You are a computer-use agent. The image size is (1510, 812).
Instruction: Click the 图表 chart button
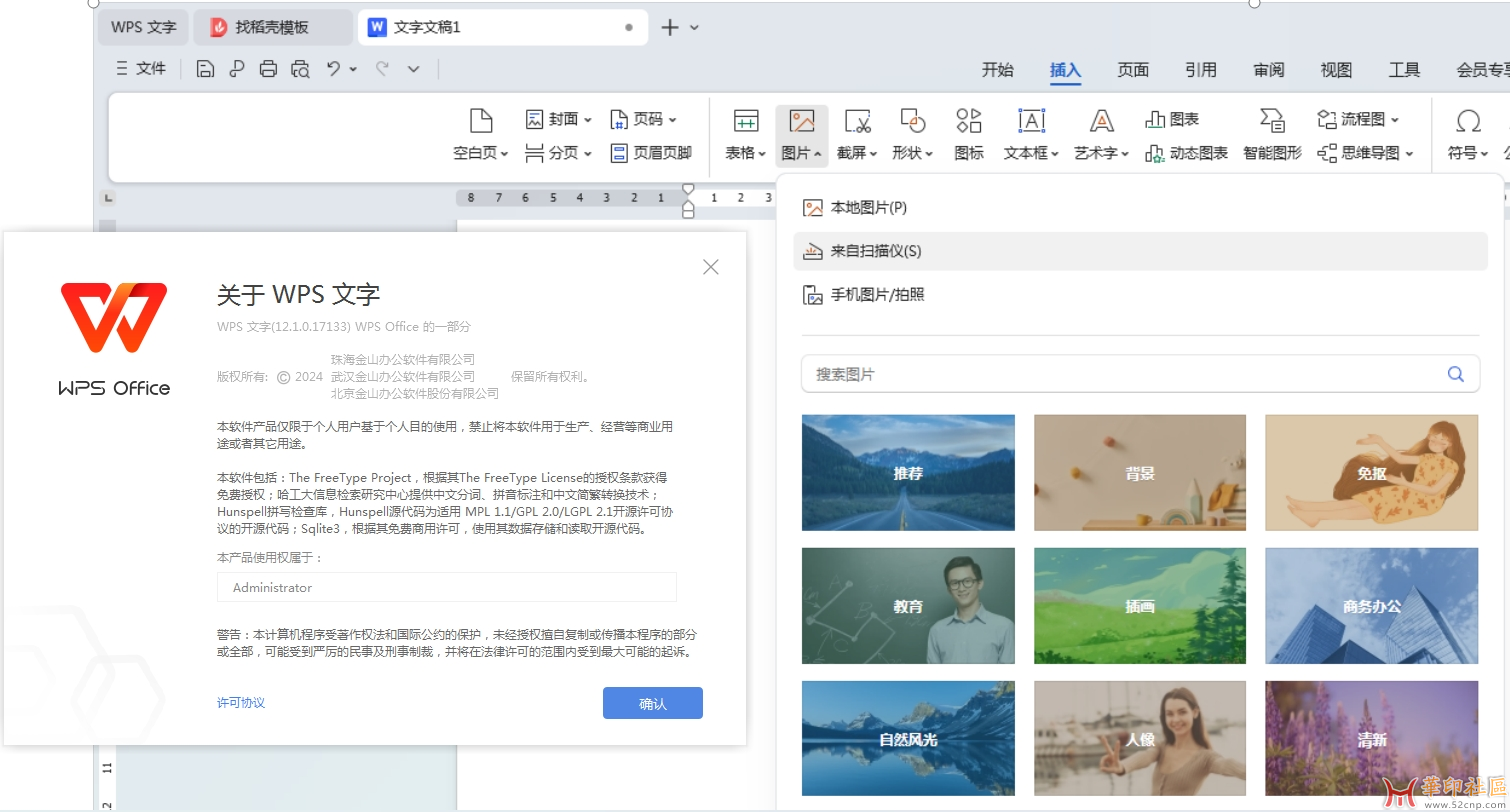[1172, 119]
